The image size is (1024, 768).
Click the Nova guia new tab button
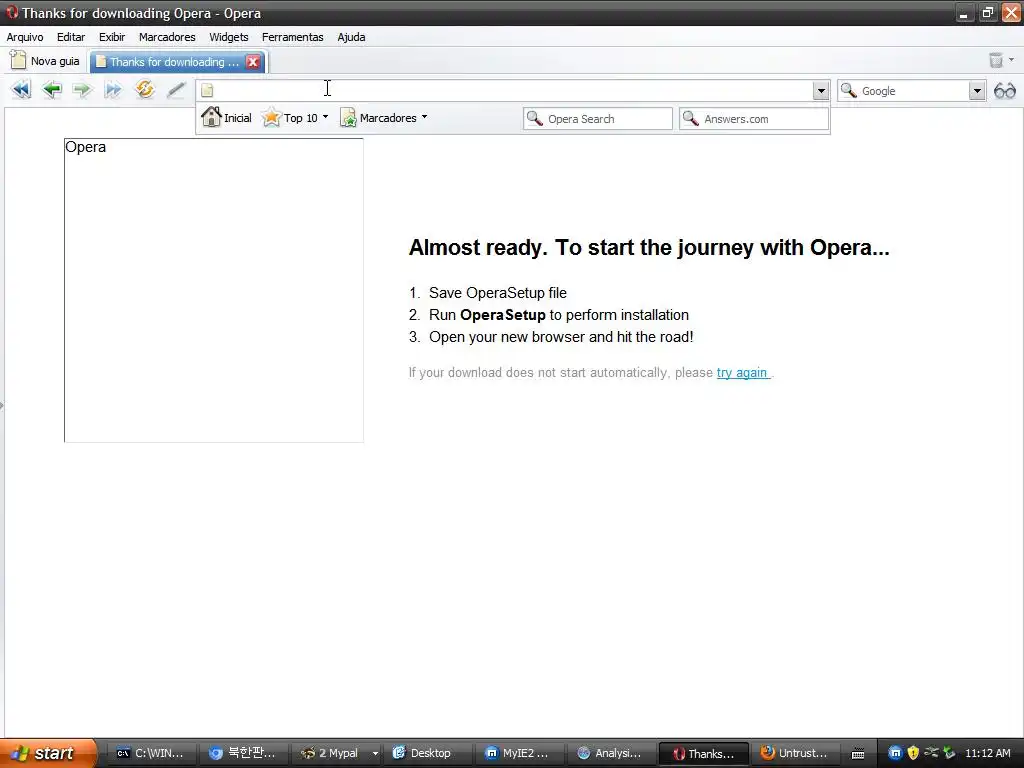pos(46,61)
